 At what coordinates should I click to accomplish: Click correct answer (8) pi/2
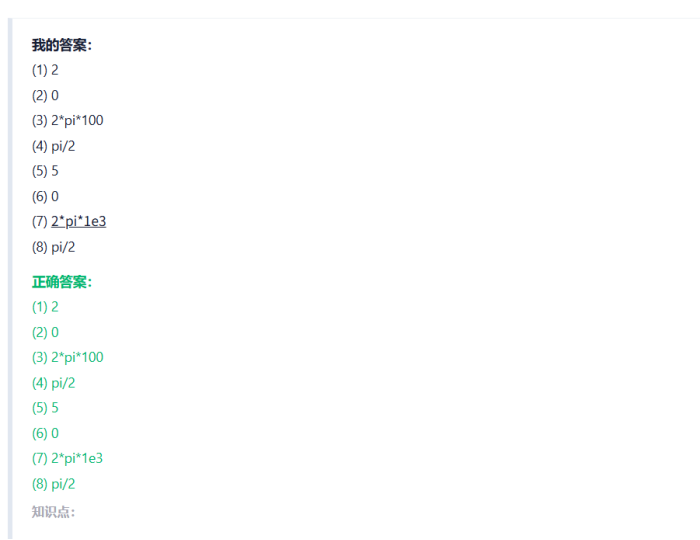click(x=54, y=484)
